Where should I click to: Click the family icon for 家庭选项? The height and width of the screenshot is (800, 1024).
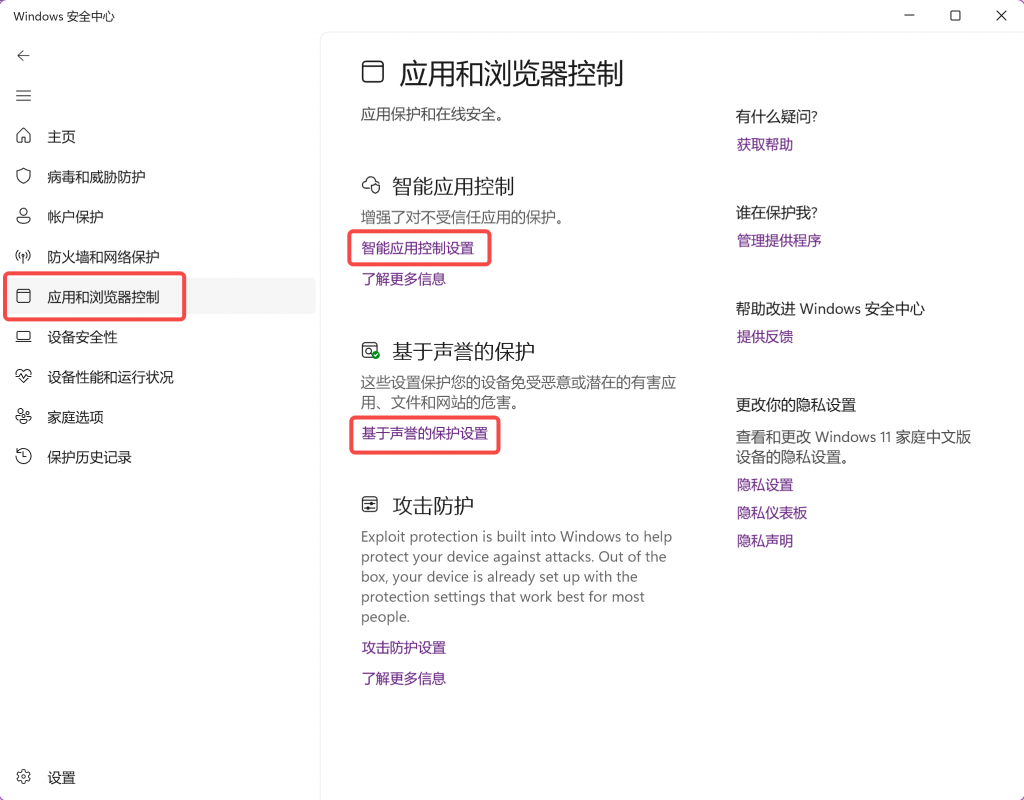click(x=24, y=417)
